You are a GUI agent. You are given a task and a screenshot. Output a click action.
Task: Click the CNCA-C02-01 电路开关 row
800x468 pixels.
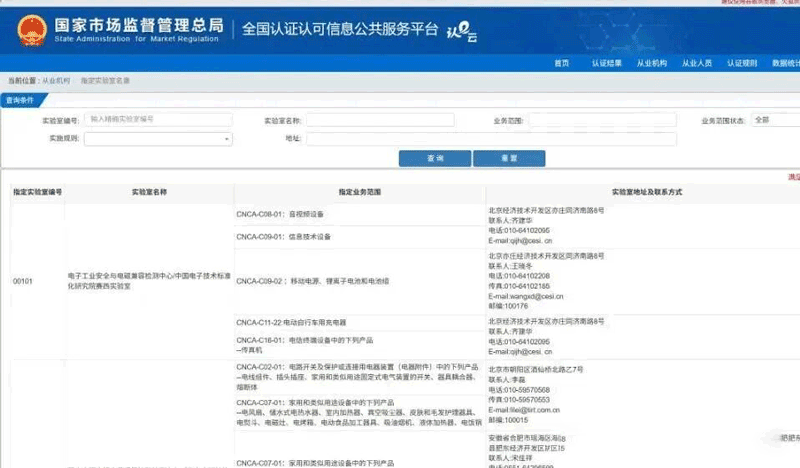(x=360, y=377)
